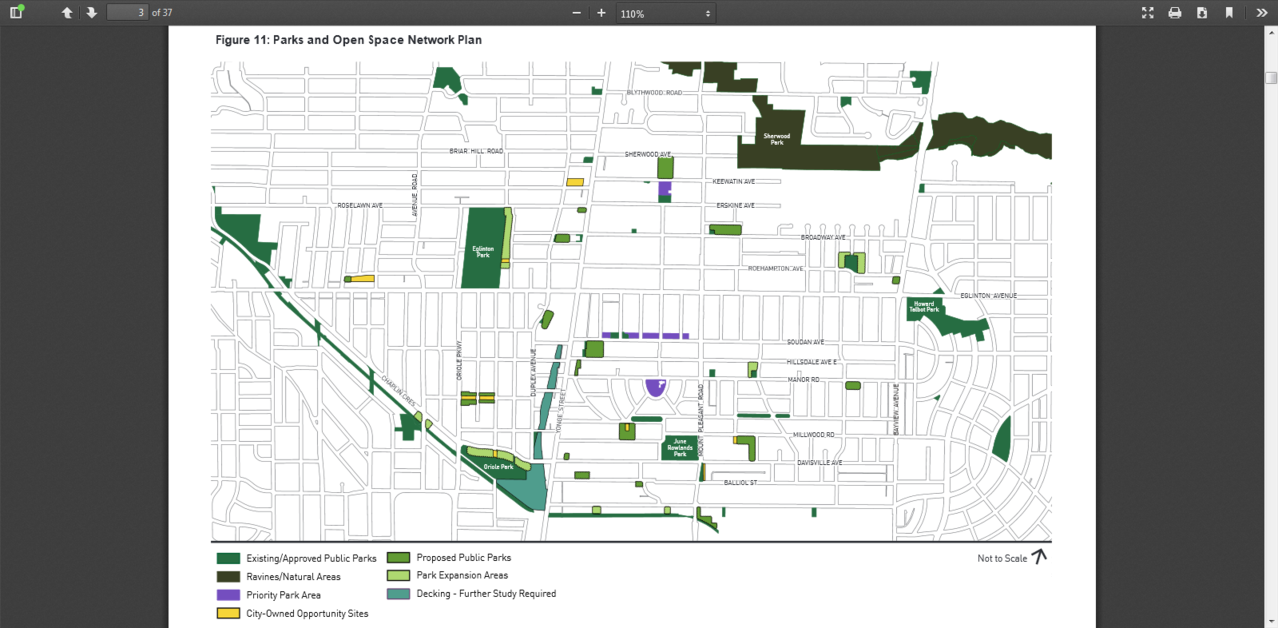Screen dimensions: 1278x628
Task: Bookmark the current view
Action: point(1229,13)
